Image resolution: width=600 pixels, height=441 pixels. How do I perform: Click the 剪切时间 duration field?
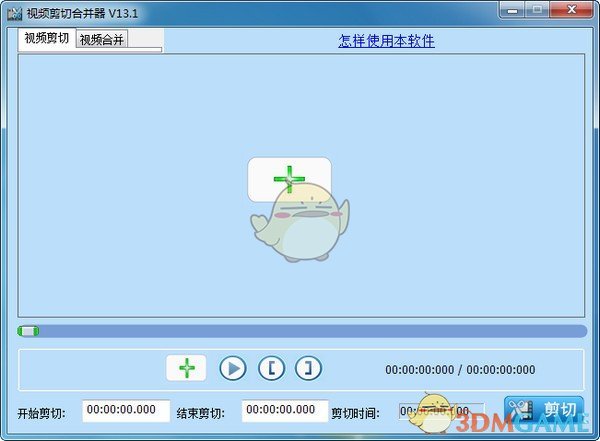[x=442, y=412]
